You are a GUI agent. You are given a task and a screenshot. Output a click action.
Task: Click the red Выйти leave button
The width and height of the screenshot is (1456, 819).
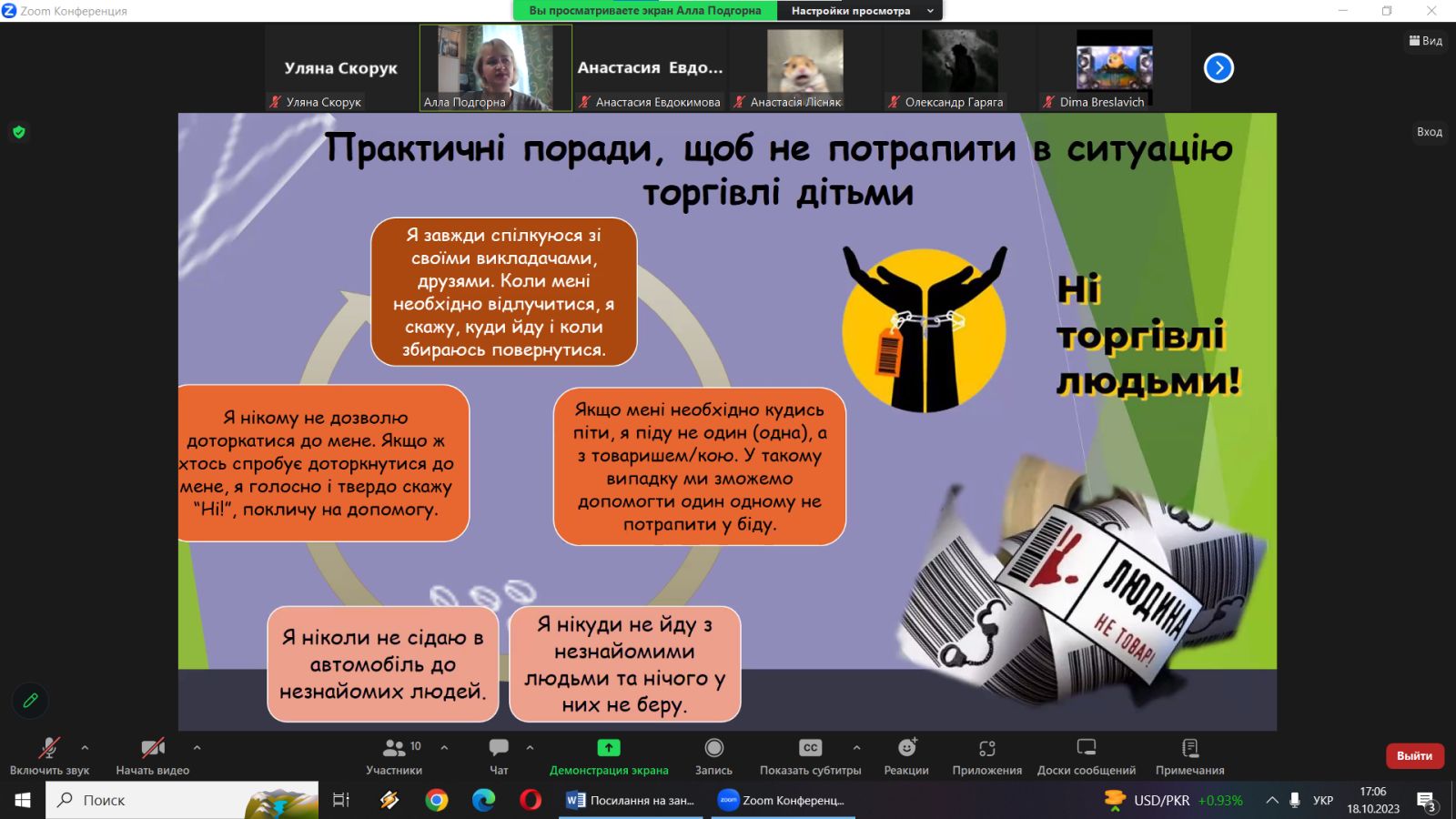1414,756
